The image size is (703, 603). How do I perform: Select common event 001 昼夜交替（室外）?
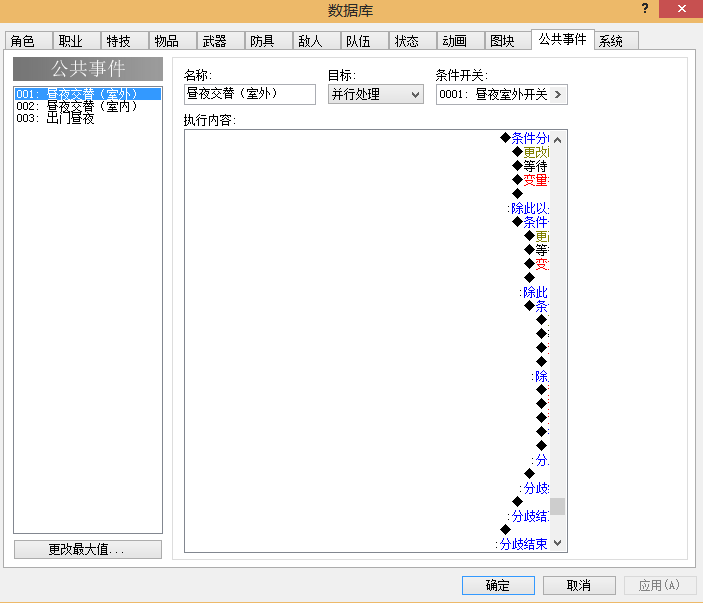click(x=88, y=94)
